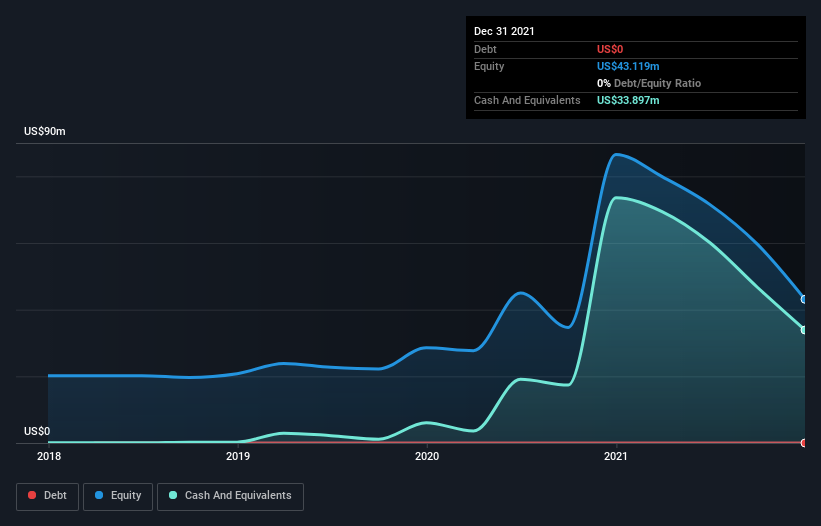Click the 2020 x-axis label
This screenshot has width=821, height=526.
[x=427, y=456]
